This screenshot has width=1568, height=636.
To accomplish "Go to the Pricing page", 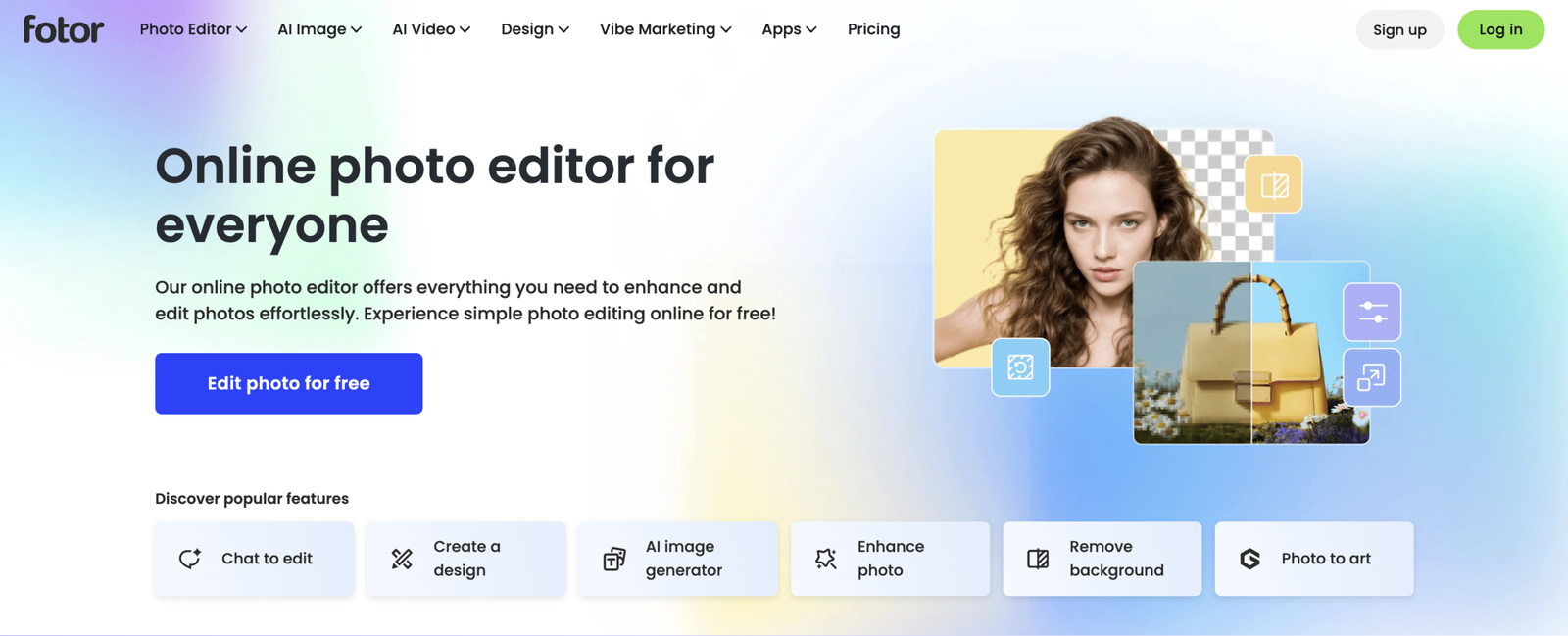I will tap(874, 29).
